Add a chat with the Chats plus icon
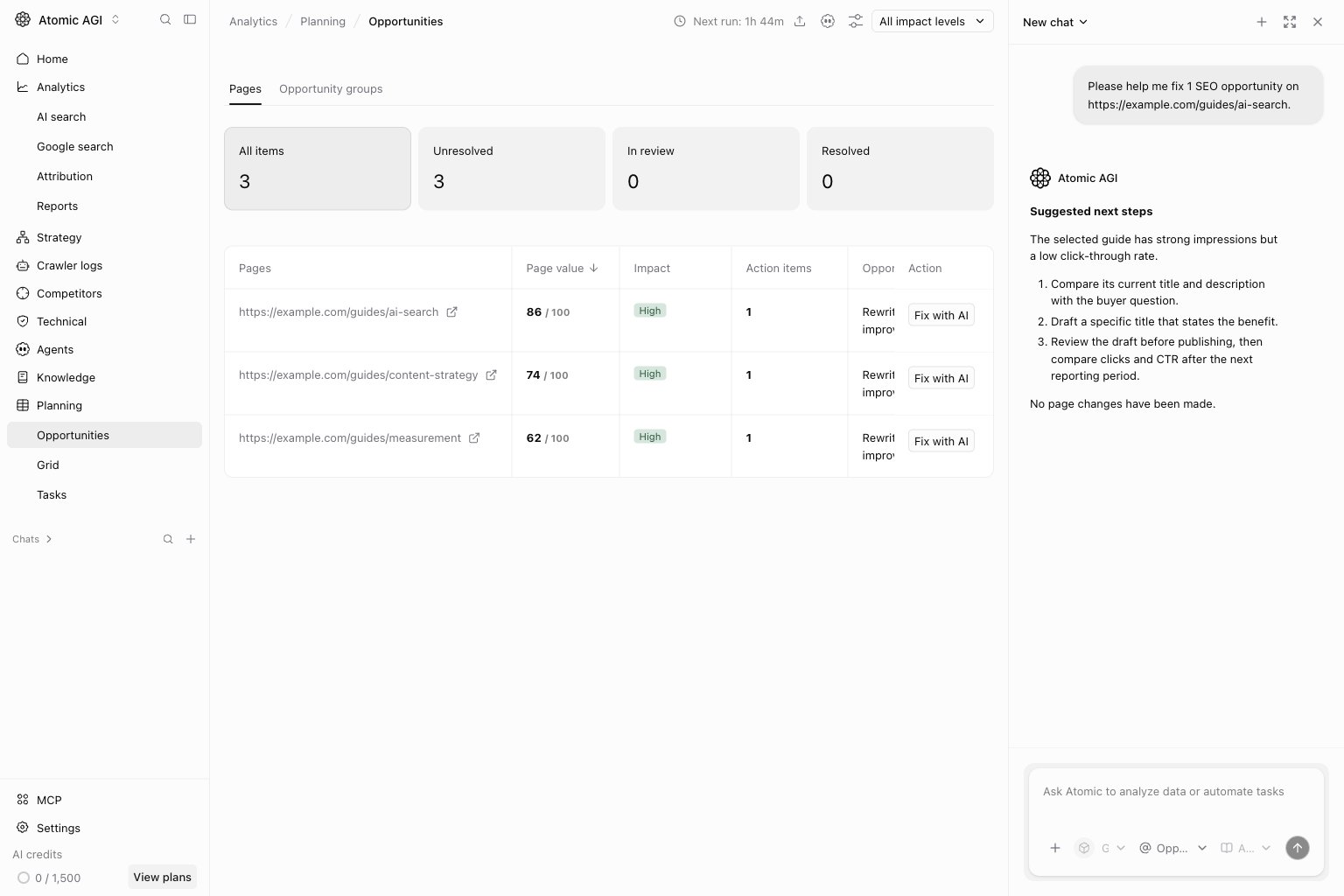The height and width of the screenshot is (896, 1344). coord(191,539)
